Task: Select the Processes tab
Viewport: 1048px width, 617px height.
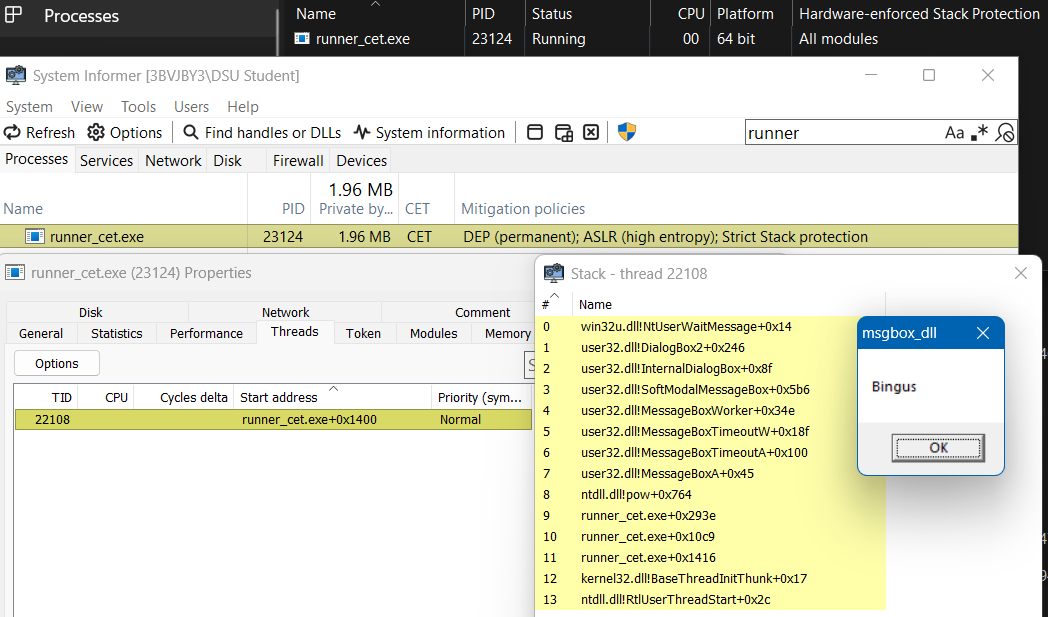Action: (x=37, y=159)
